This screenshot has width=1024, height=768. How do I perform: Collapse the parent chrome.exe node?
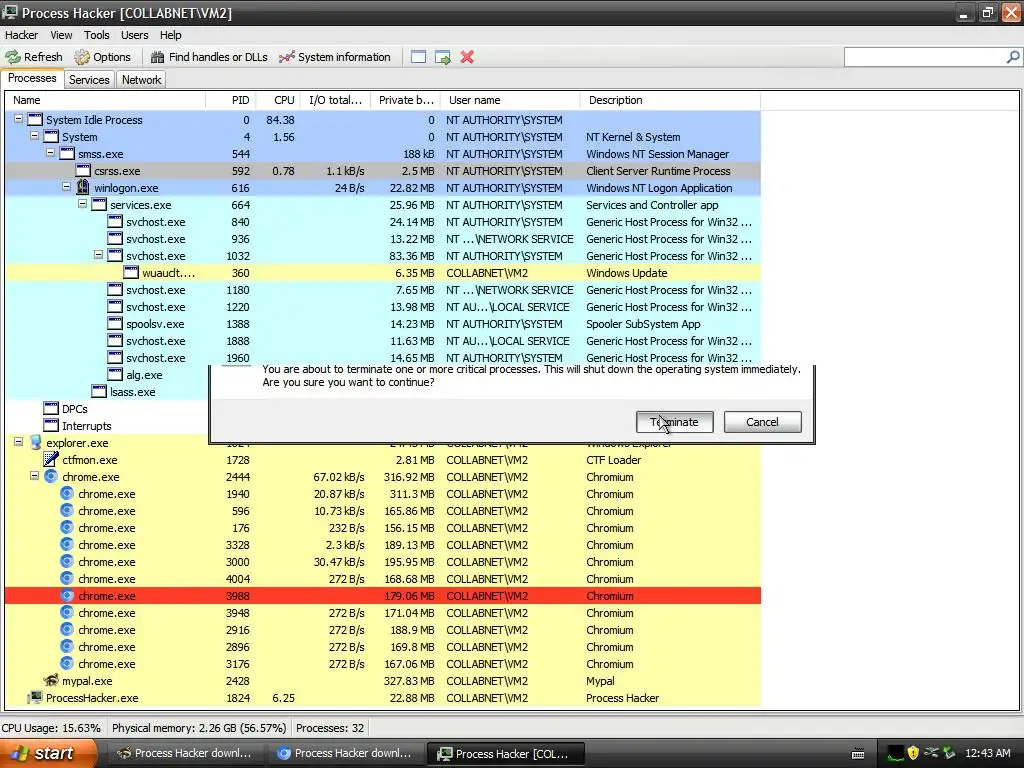[34, 476]
